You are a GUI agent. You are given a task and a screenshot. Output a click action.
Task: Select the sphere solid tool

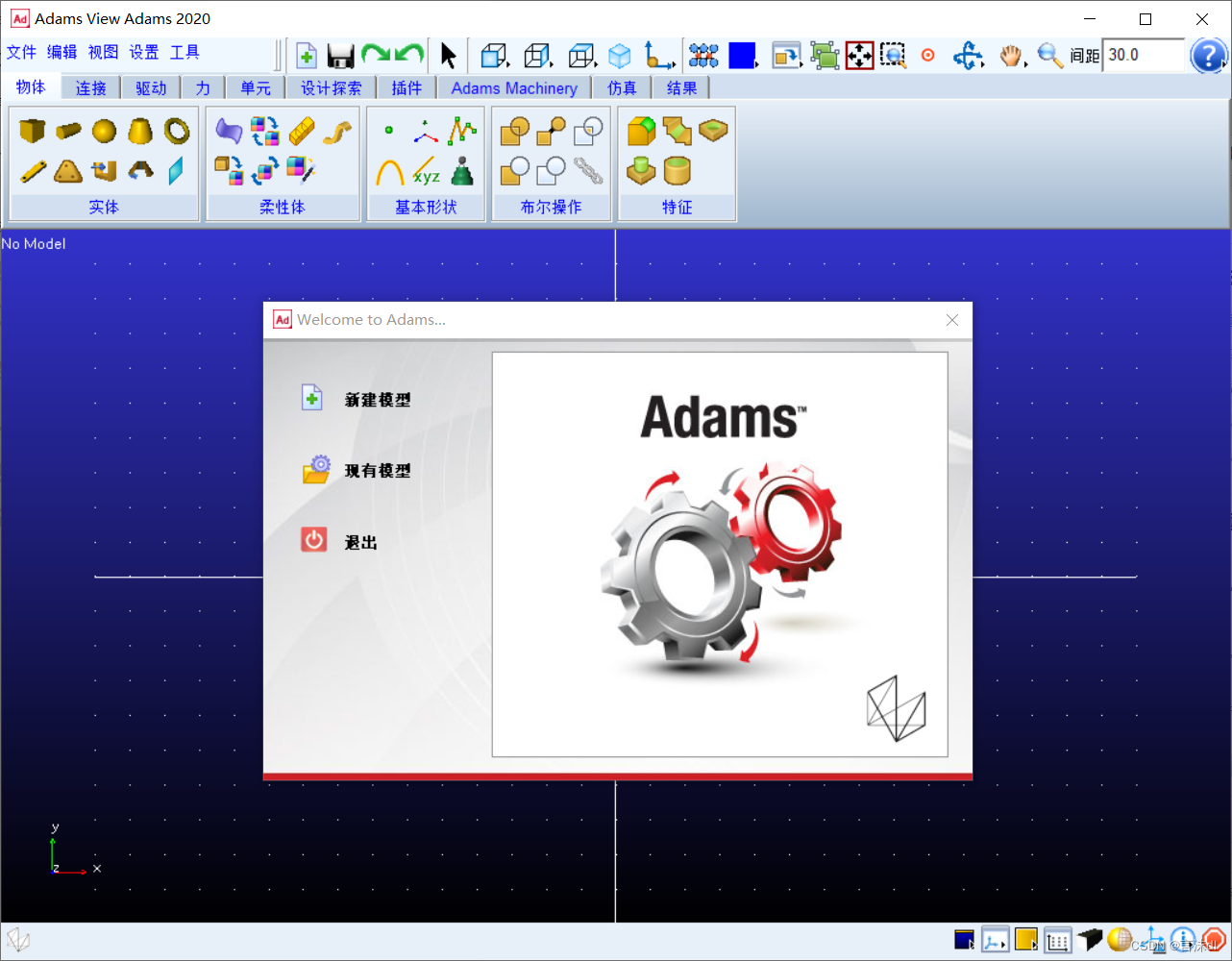click(104, 131)
